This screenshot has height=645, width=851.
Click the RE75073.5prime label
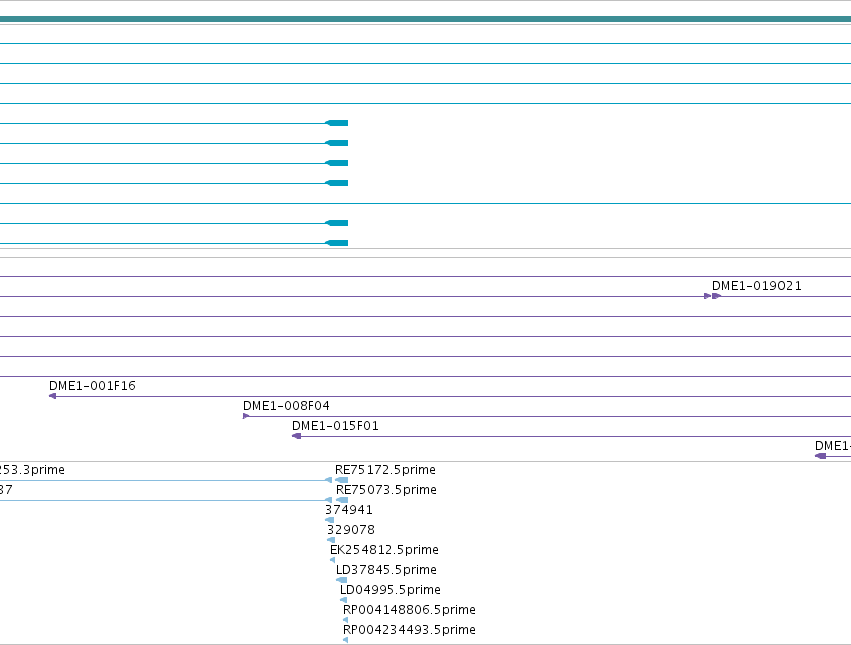click(x=386, y=490)
